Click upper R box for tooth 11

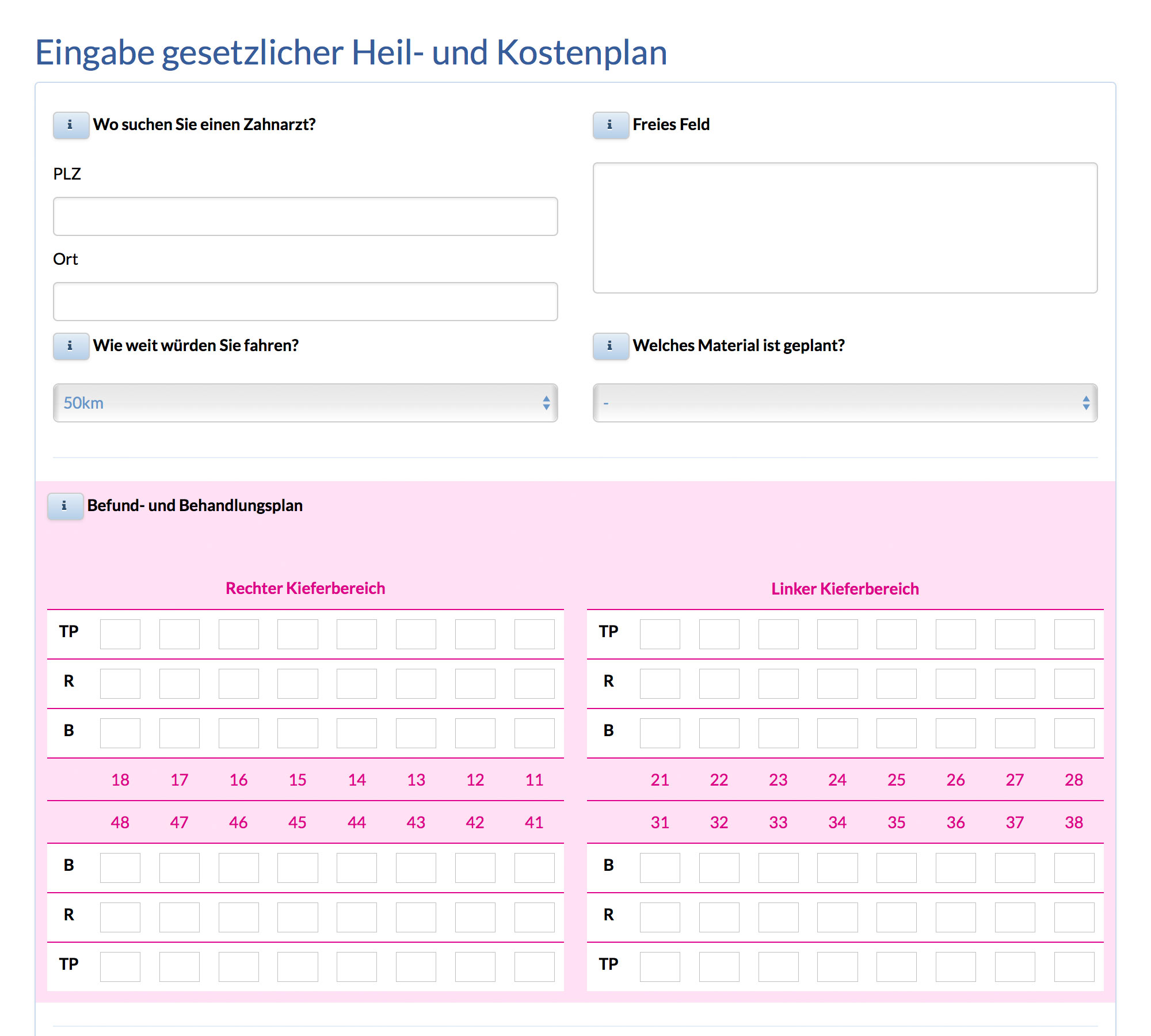534,684
